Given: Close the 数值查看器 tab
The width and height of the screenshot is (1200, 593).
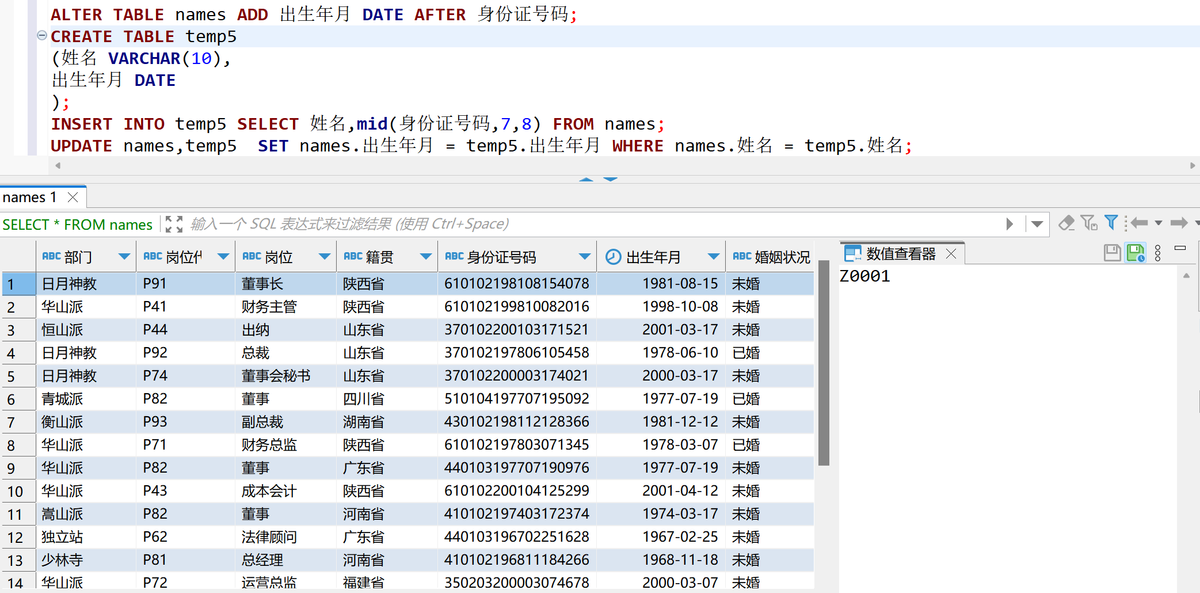Looking at the screenshot, I should click(x=950, y=254).
